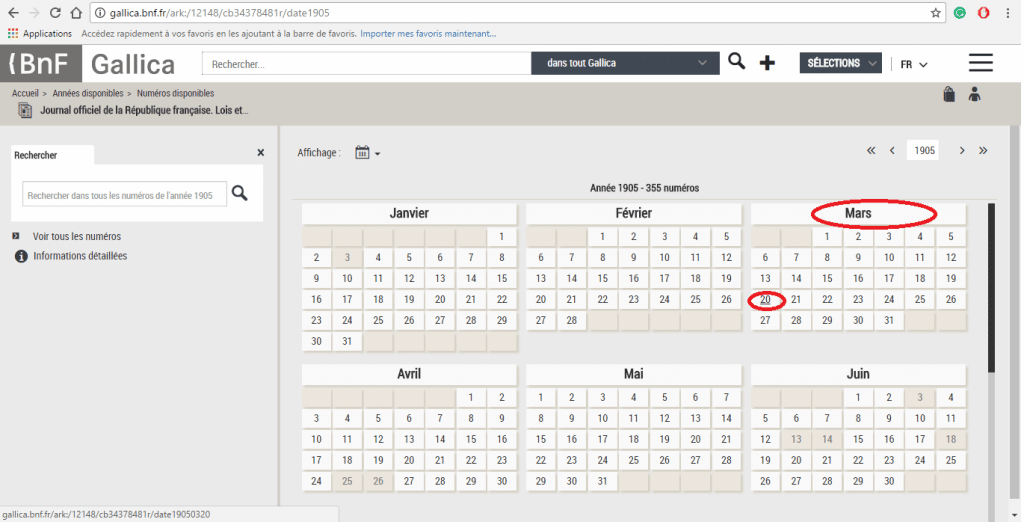Open the hamburger menu icon

[980, 63]
